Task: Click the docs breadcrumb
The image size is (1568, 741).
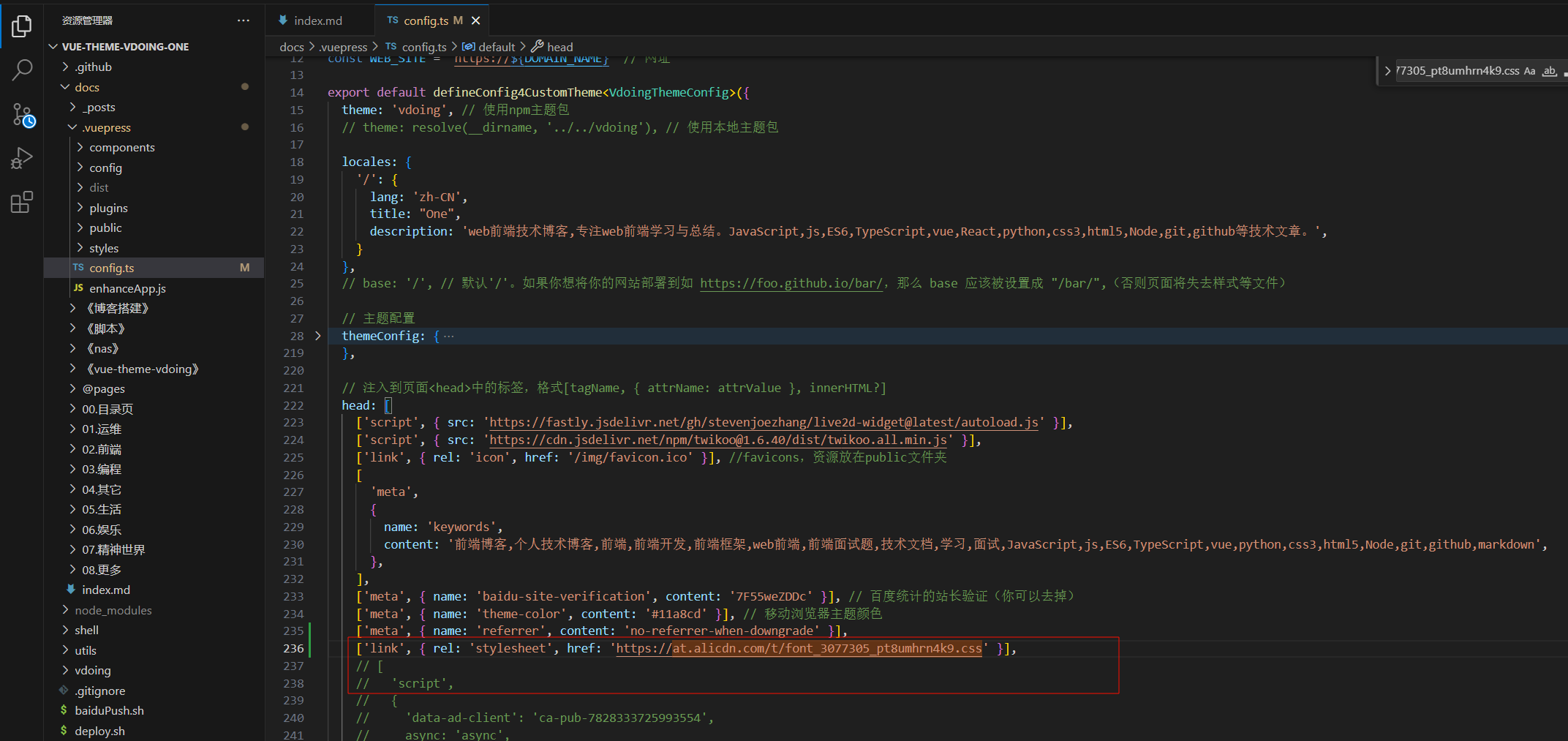Action: (x=291, y=47)
